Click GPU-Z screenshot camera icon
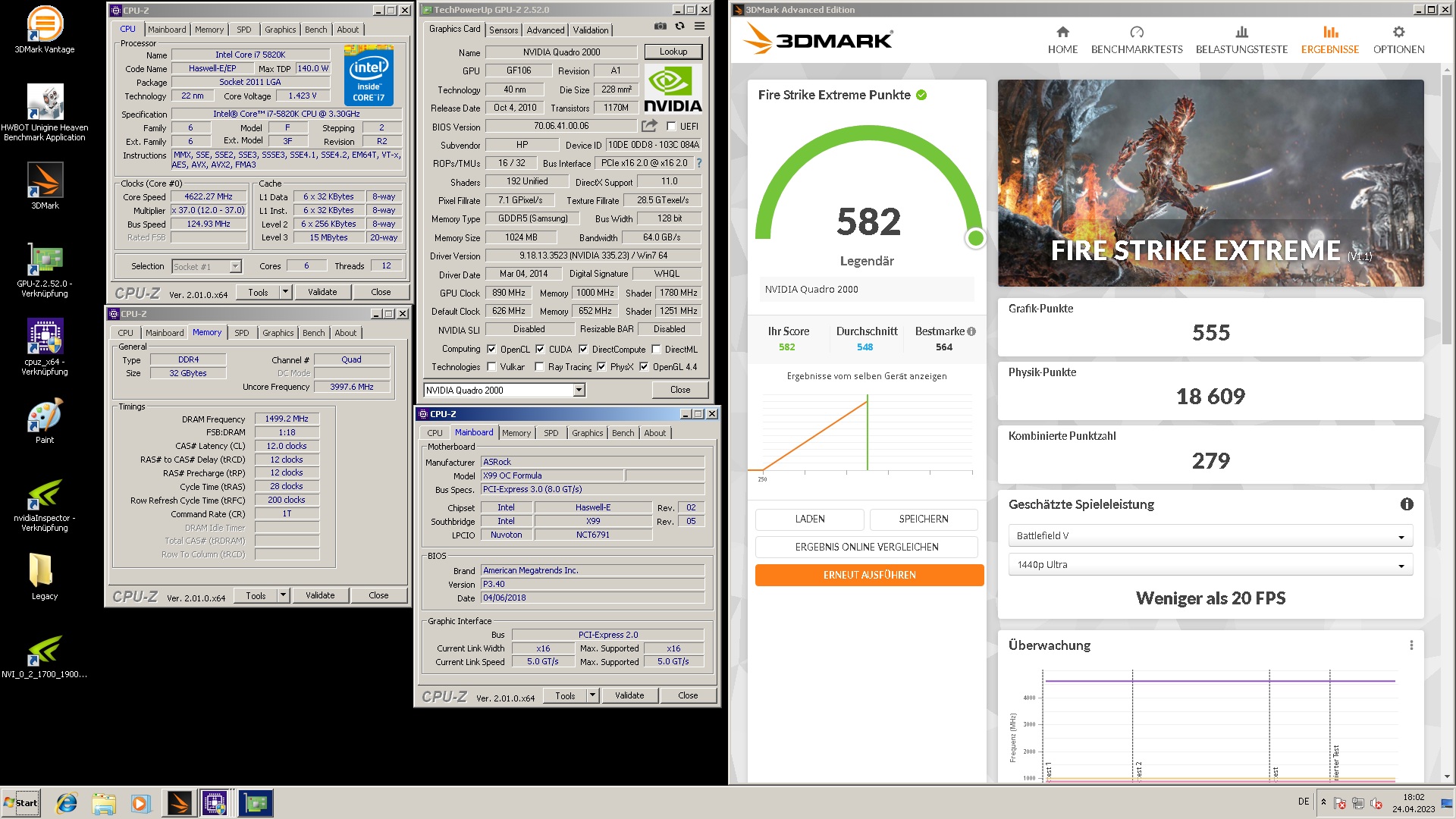 pos(661,27)
